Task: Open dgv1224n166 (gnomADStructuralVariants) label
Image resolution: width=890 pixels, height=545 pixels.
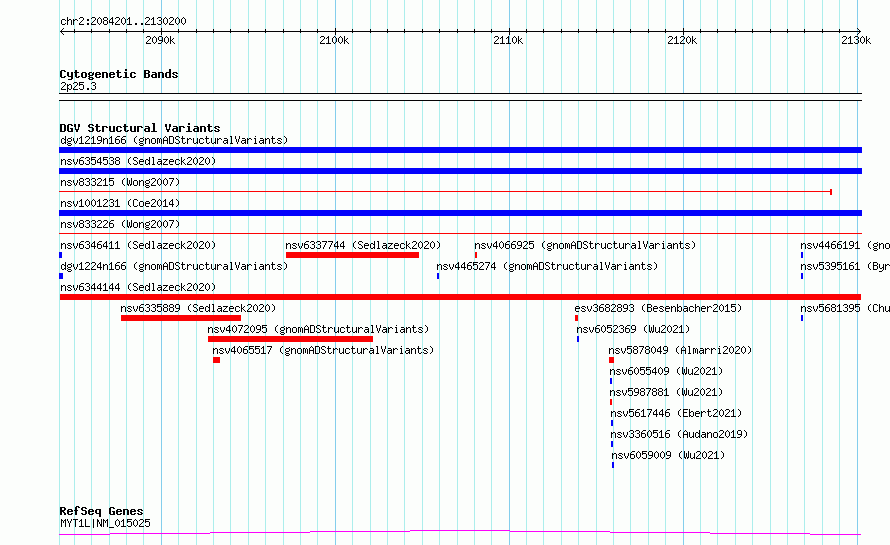Action: tap(174, 266)
